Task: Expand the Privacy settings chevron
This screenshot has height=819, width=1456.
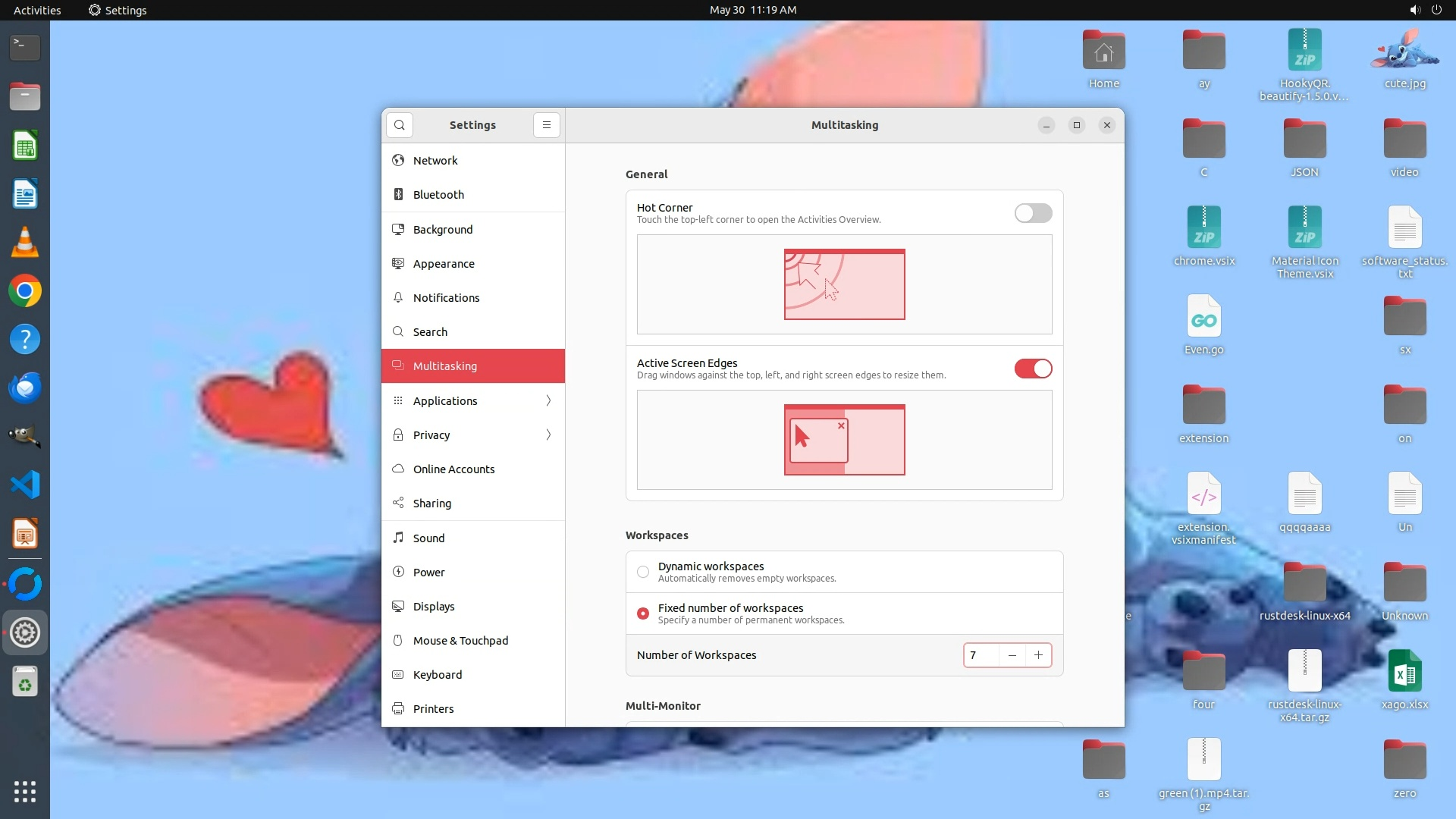Action: point(548,435)
